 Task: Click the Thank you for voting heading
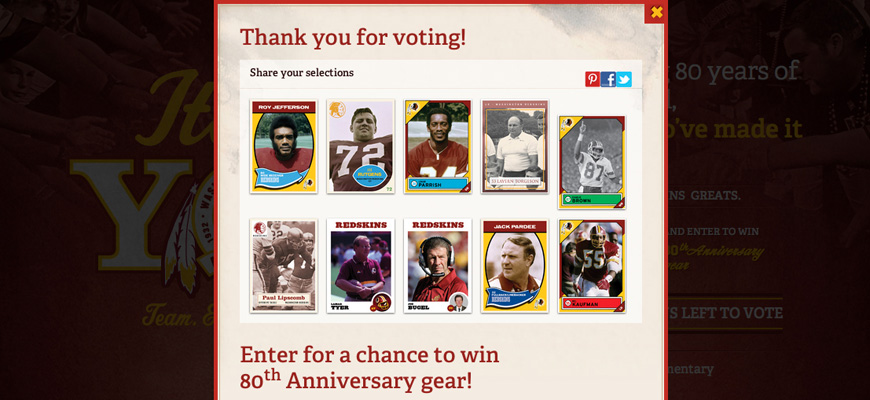353,37
